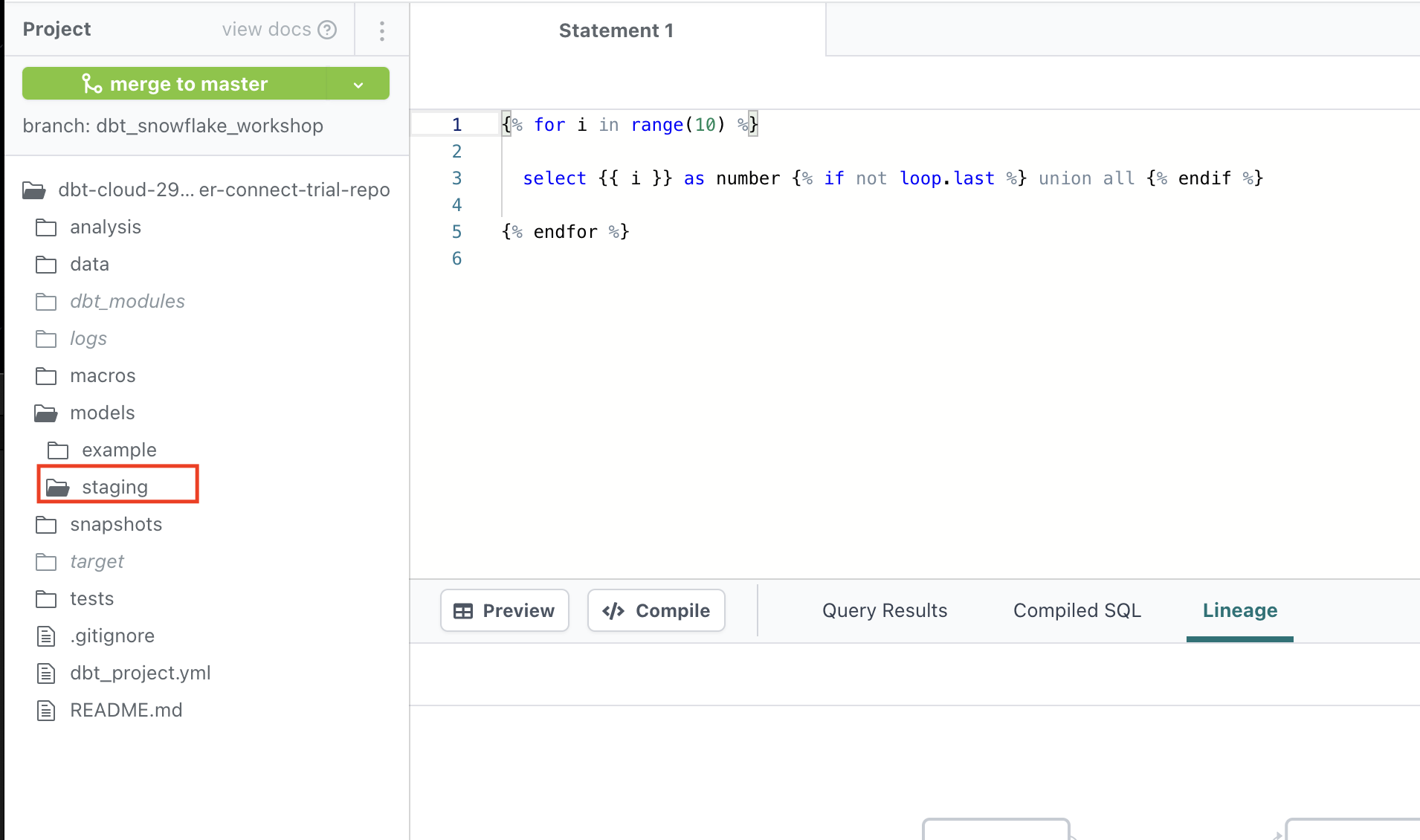The height and width of the screenshot is (840, 1420).
Task: Switch to the Statement 1 tab
Action: coord(616,30)
